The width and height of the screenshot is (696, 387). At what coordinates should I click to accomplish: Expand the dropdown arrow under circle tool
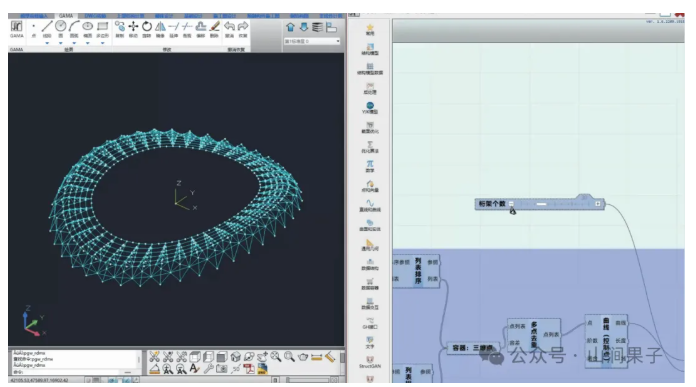[61, 43]
